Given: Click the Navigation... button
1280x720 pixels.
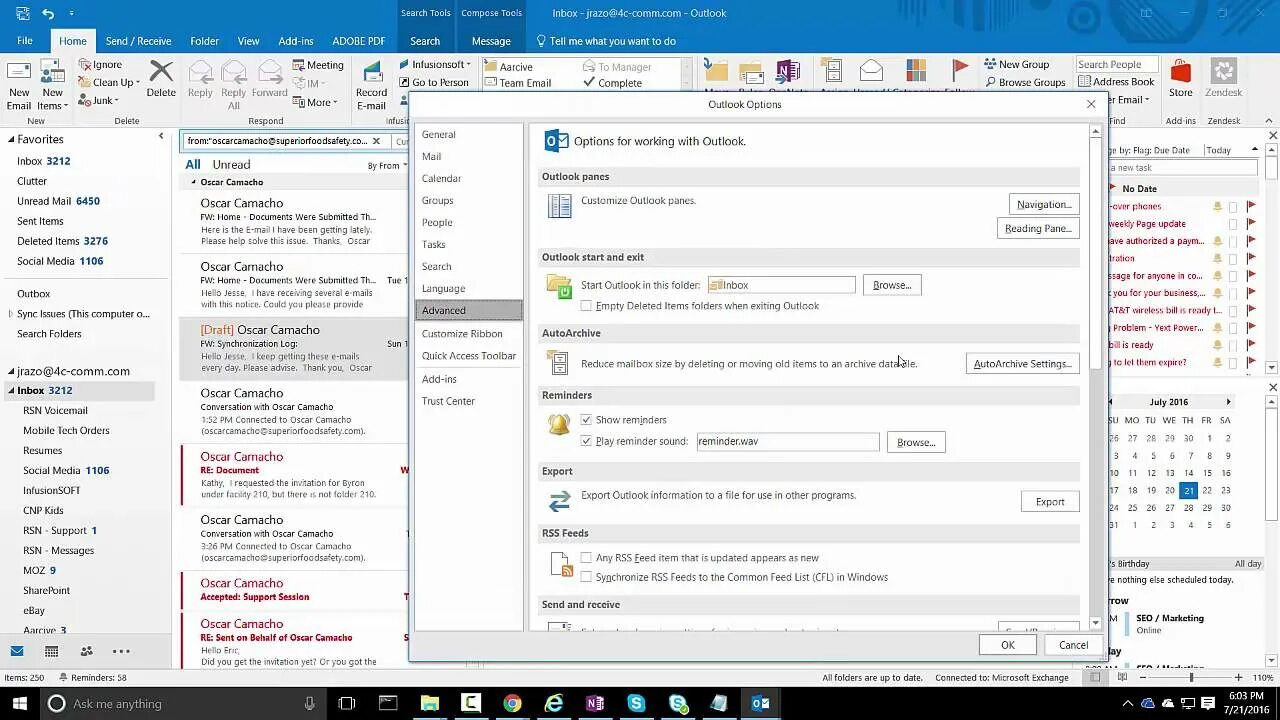Looking at the screenshot, I should coord(1044,204).
